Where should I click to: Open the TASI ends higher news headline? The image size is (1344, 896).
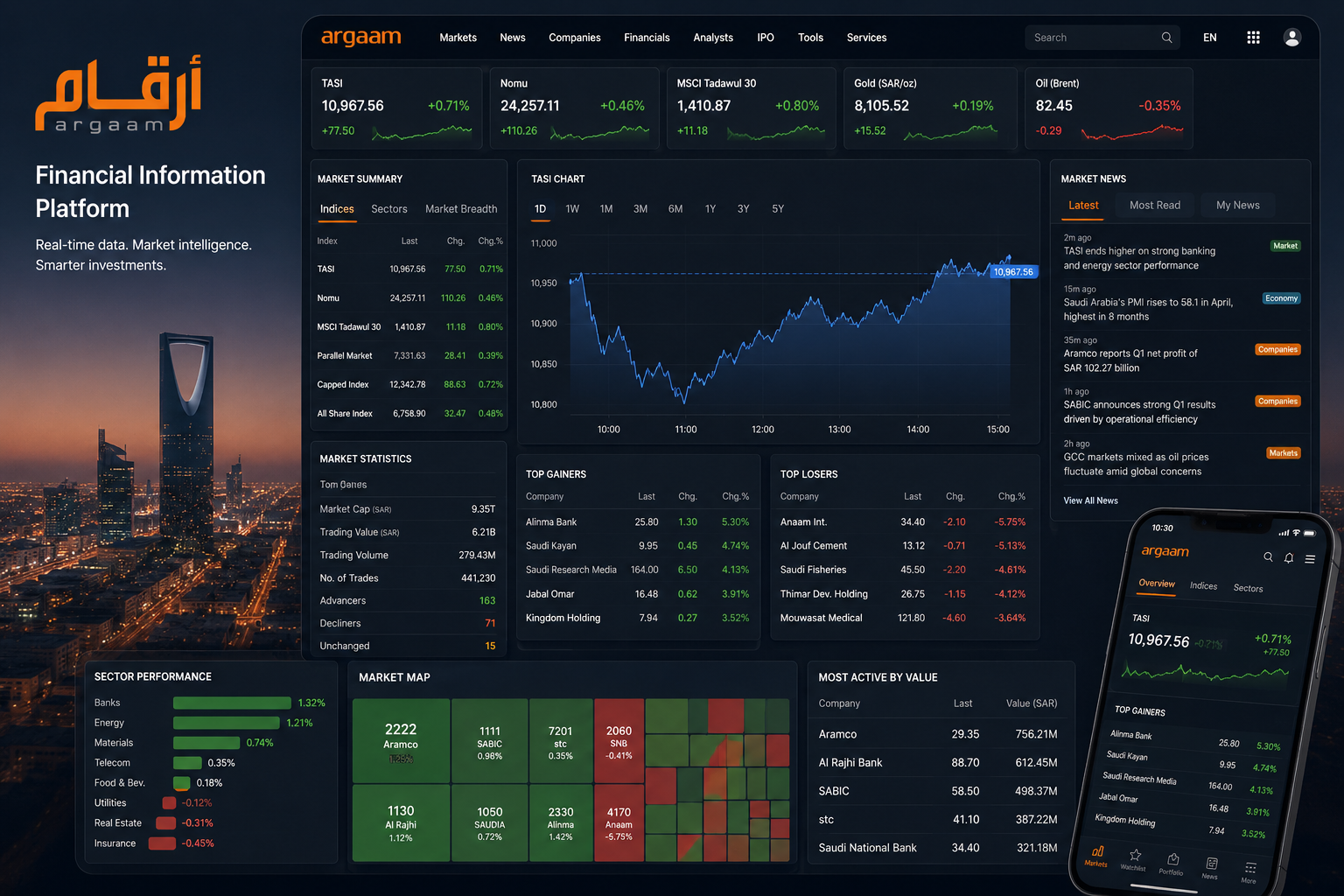pyautogui.click(x=1139, y=258)
